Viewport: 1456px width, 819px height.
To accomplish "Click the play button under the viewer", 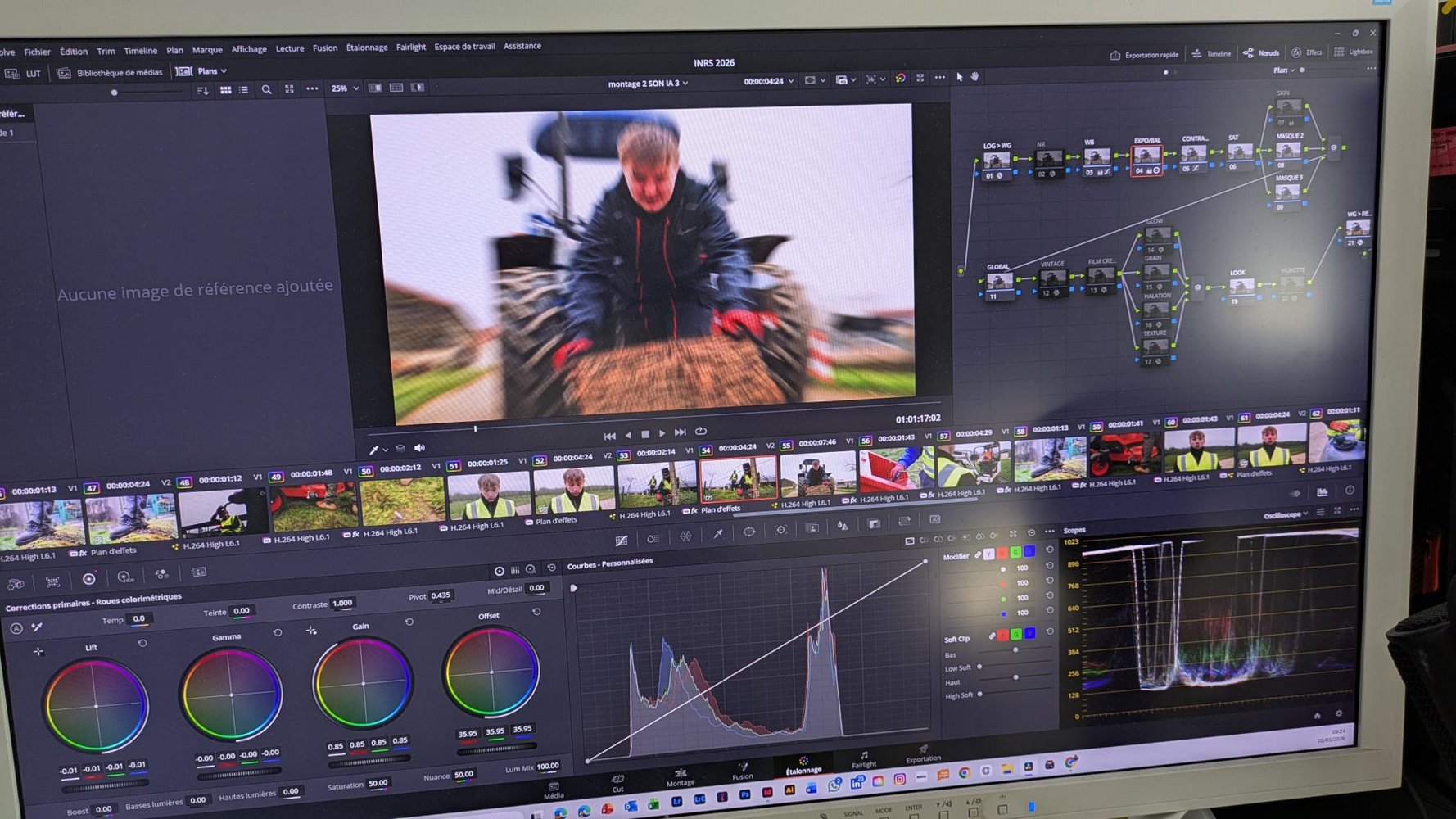I will (x=662, y=433).
